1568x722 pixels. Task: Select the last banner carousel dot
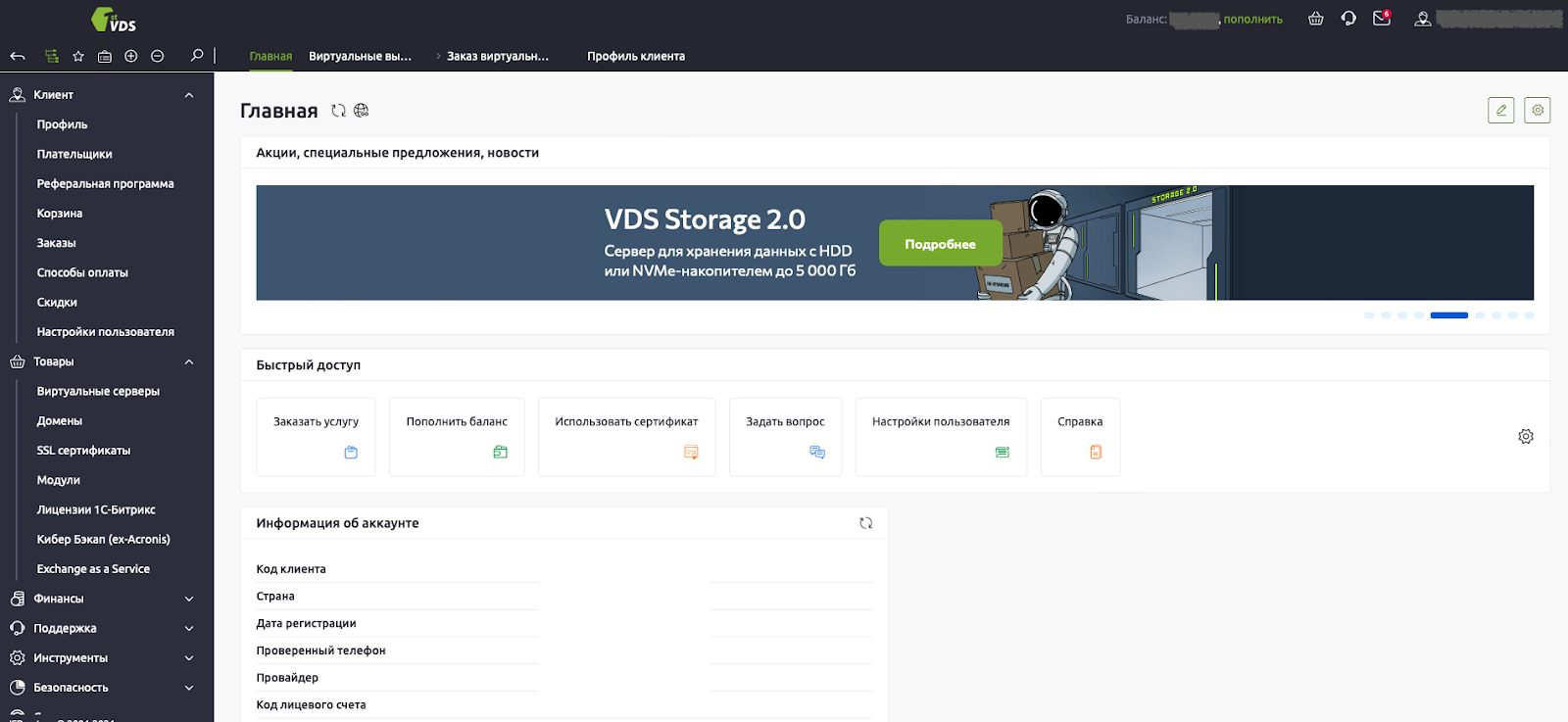[1530, 315]
